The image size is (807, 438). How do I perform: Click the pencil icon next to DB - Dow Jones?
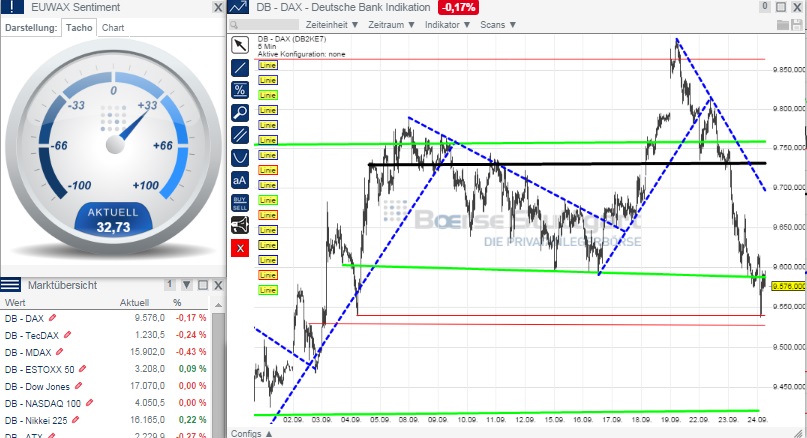tap(78, 386)
